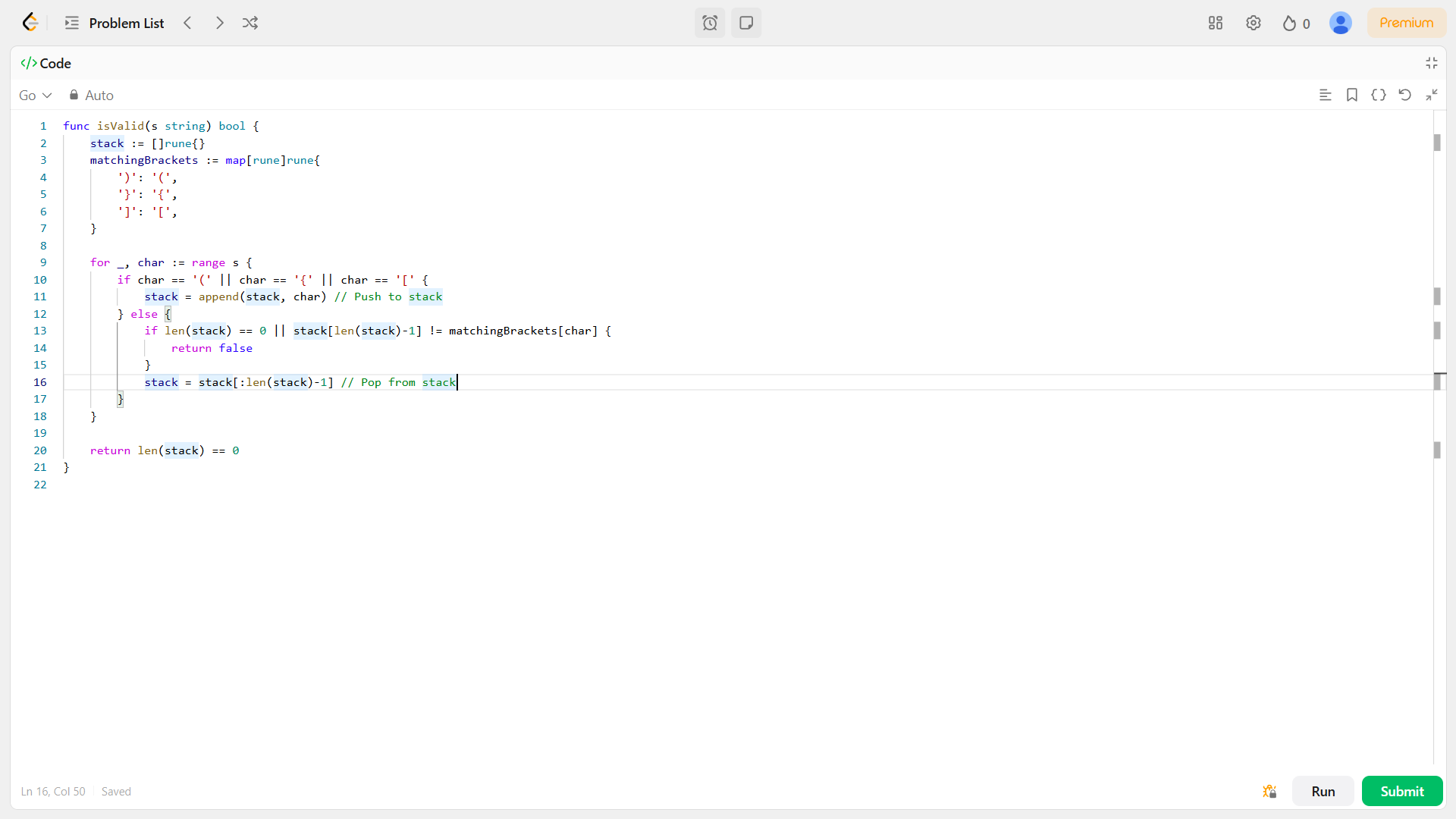
Task: Click the Premium button
Action: click(1406, 23)
